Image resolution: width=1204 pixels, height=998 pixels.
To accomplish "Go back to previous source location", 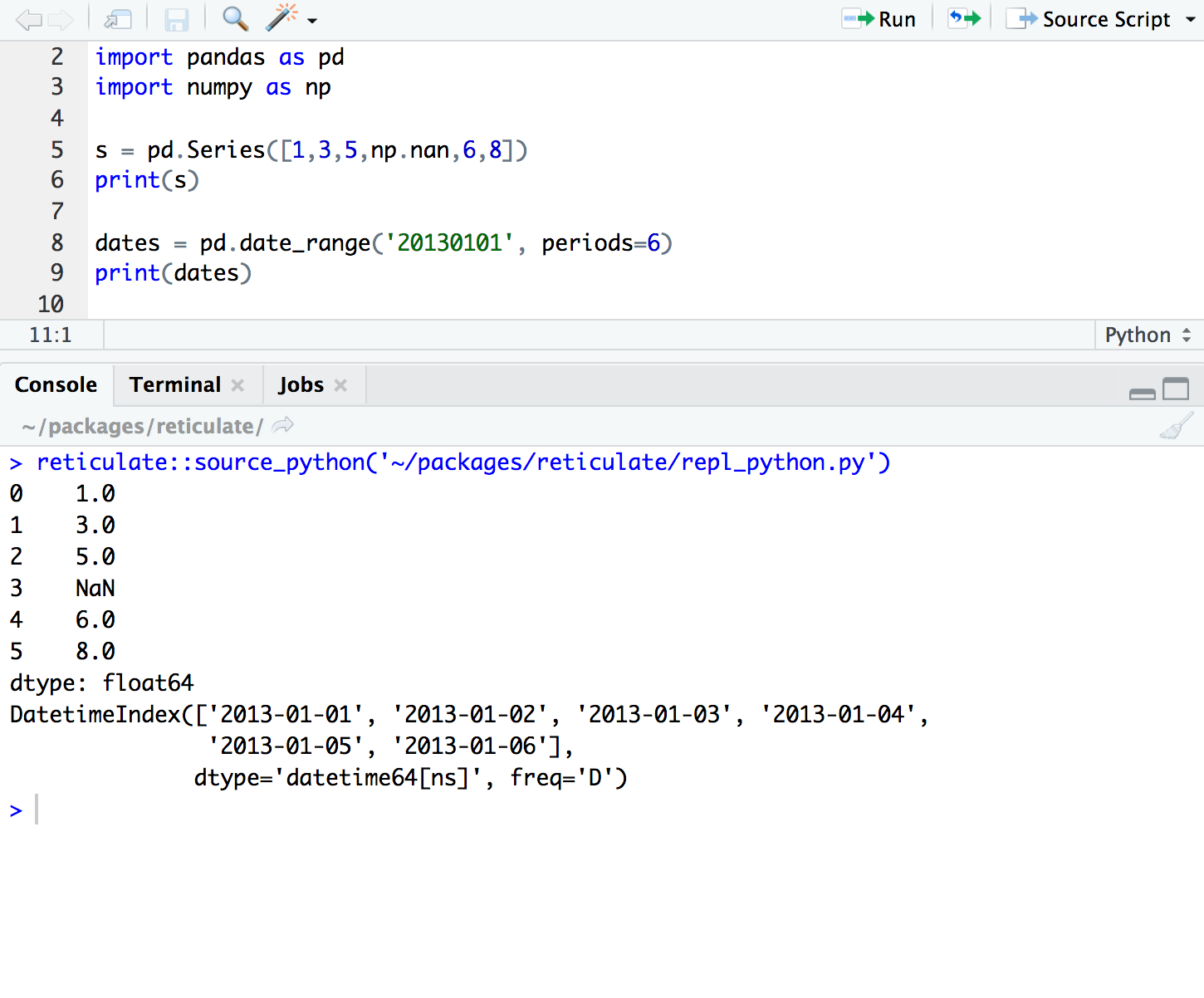I will (28, 19).
